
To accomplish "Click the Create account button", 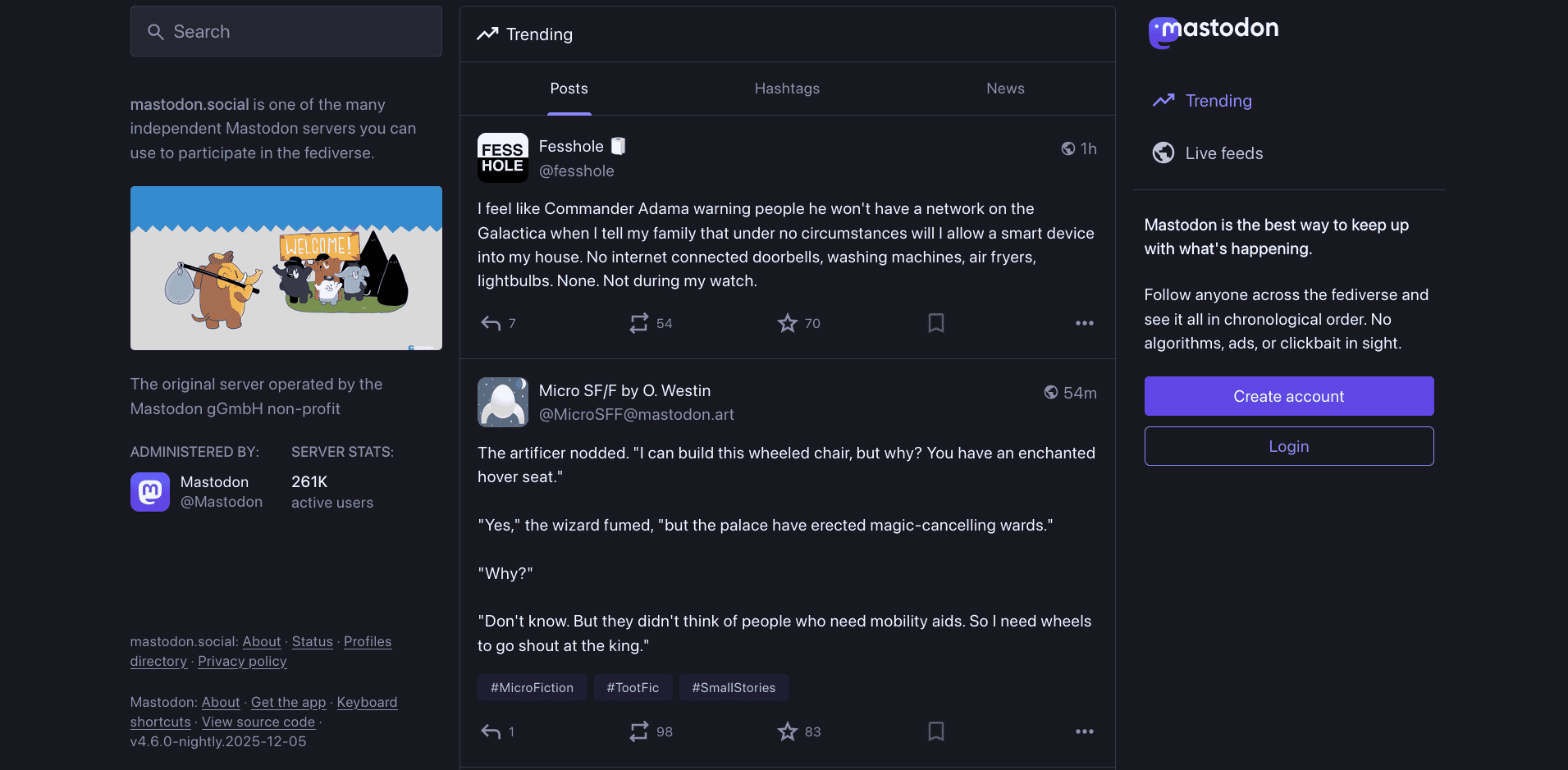I will click(1288, 396).
